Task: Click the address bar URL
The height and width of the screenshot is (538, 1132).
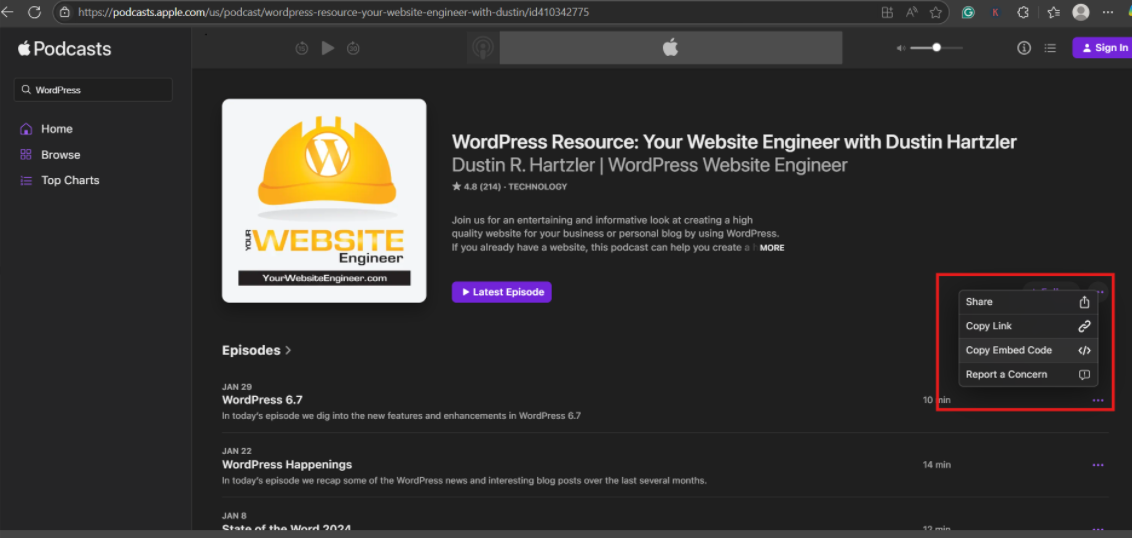Action: click(332, 12)
